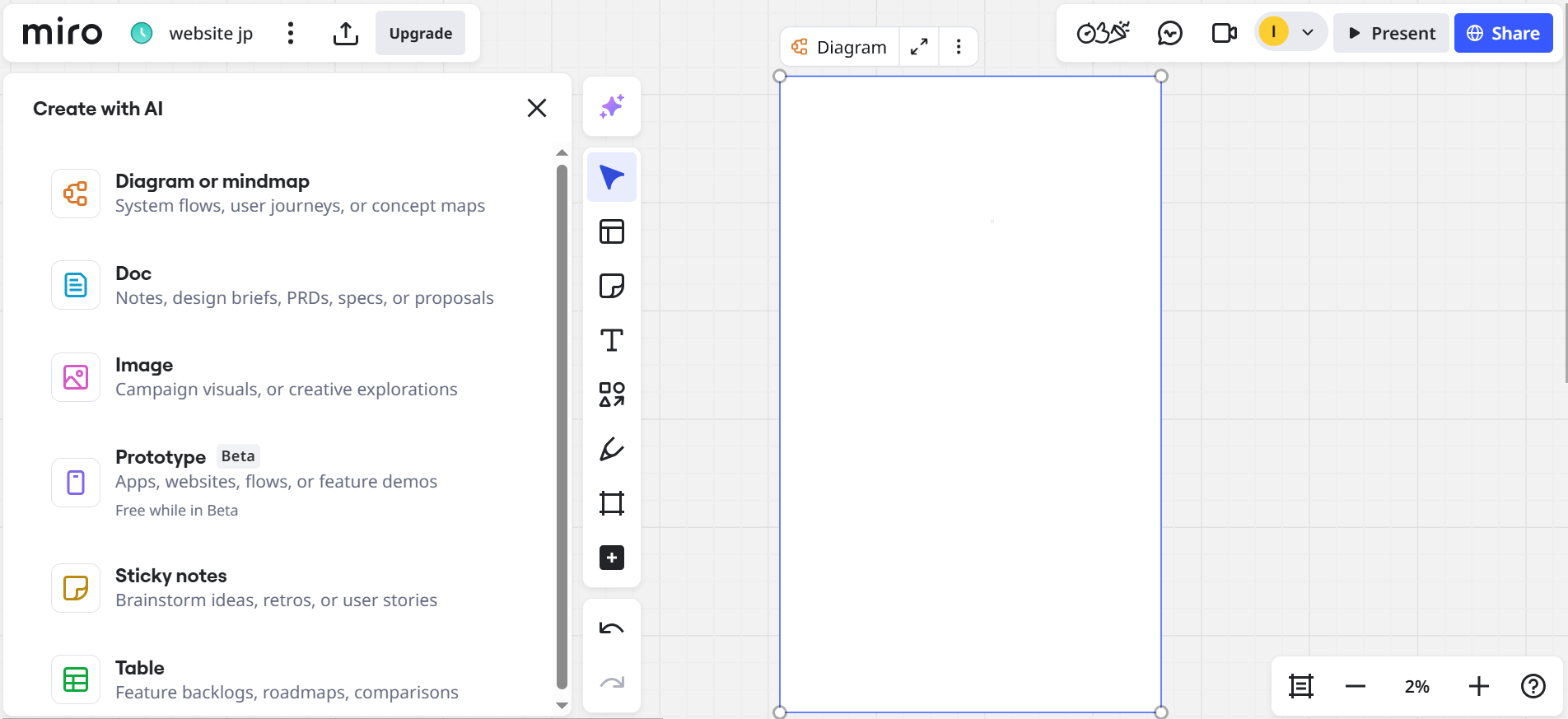Click the green Table icon
This screenshot has width=1568, height=719.
coord(76,679)
